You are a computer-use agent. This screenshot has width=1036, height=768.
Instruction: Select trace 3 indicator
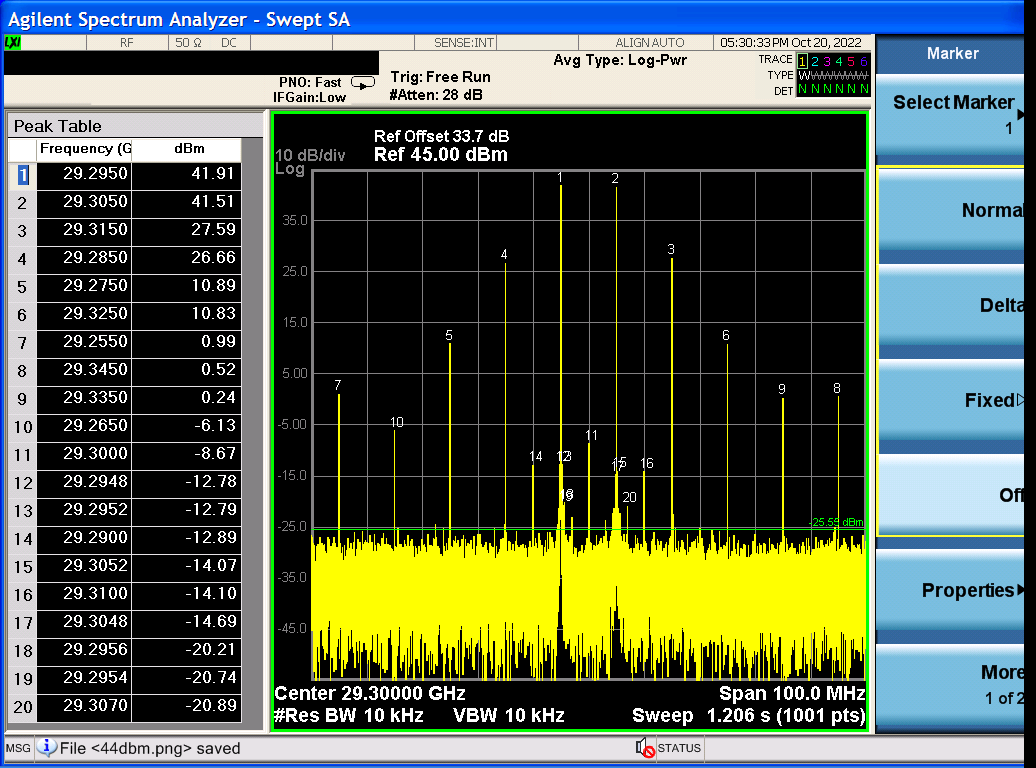tap(827, 61)
